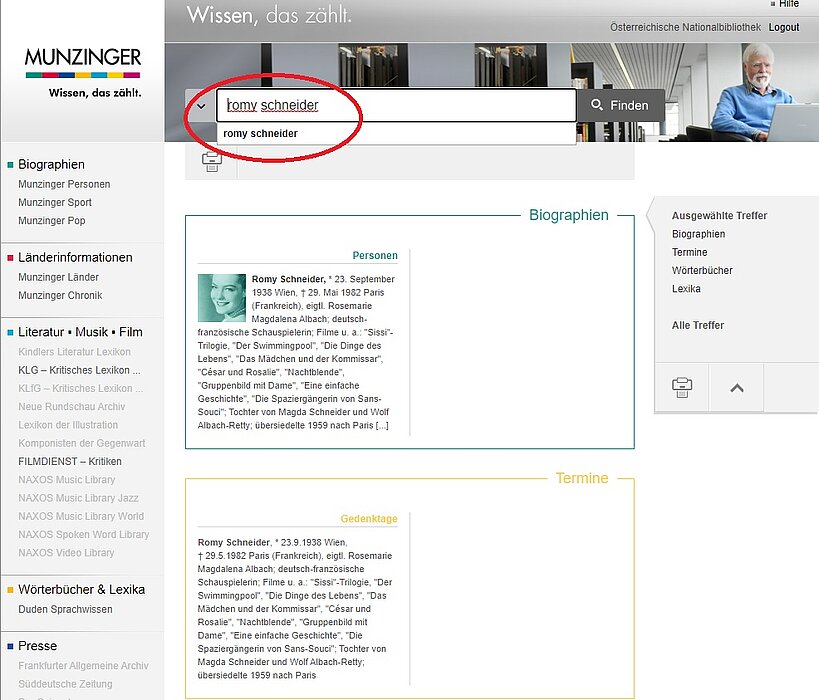Open Munzinger Sport in the sidebar
The width and height of the screenshot is (819, 700).
[x=55, y=202]
